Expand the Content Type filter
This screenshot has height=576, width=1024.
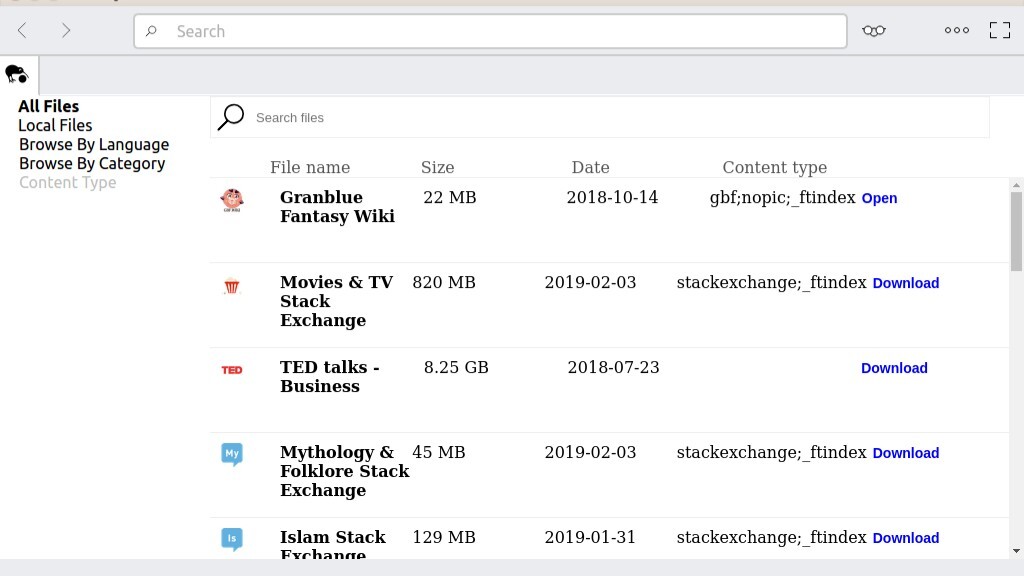click(x=68, y=182)
